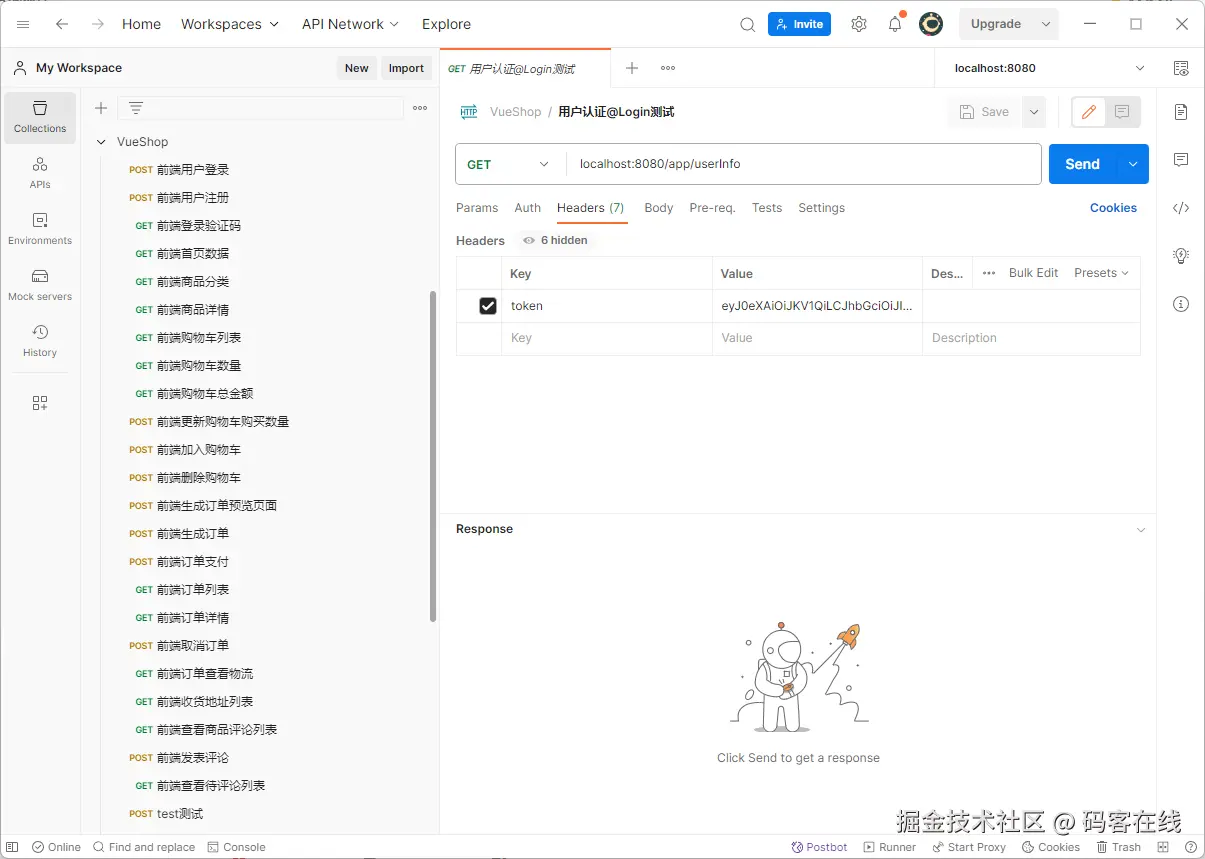Image resolution: width=1205 pixels, height=859 pixels.
Task: Open the code snippet panel on the right
Action: point(1181,208)
